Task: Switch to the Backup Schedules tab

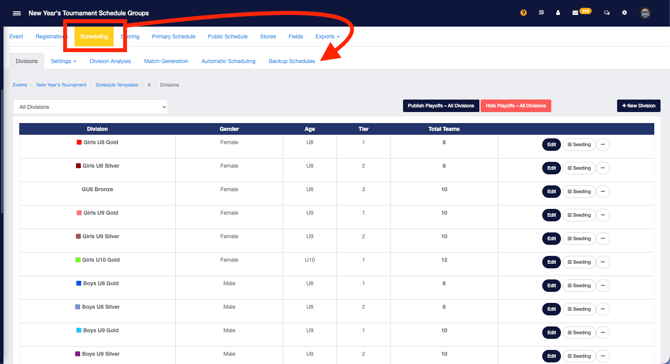Action: pos(291,61)
